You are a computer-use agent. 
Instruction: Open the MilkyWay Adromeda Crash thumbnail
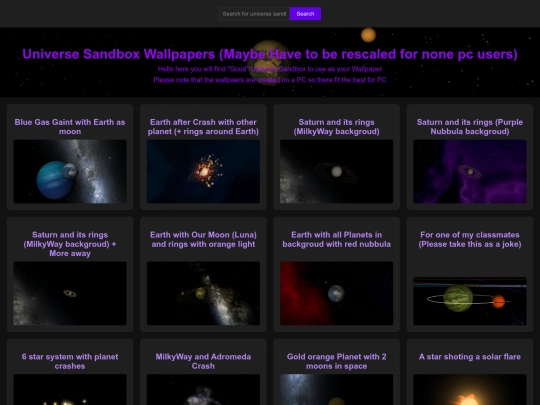(x=203, y=390)
